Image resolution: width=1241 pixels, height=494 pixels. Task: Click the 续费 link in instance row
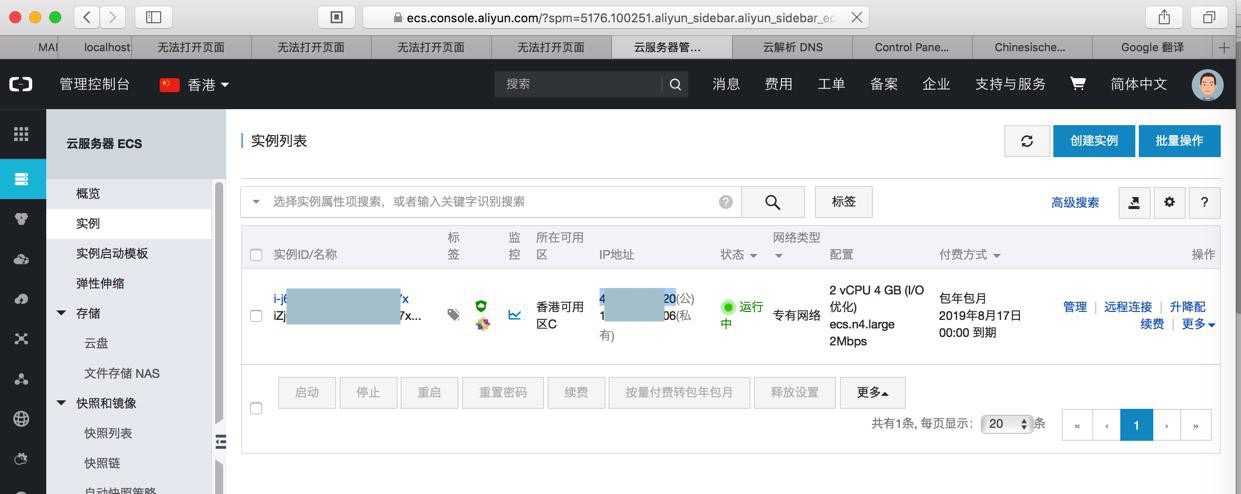pos(1152,324)
